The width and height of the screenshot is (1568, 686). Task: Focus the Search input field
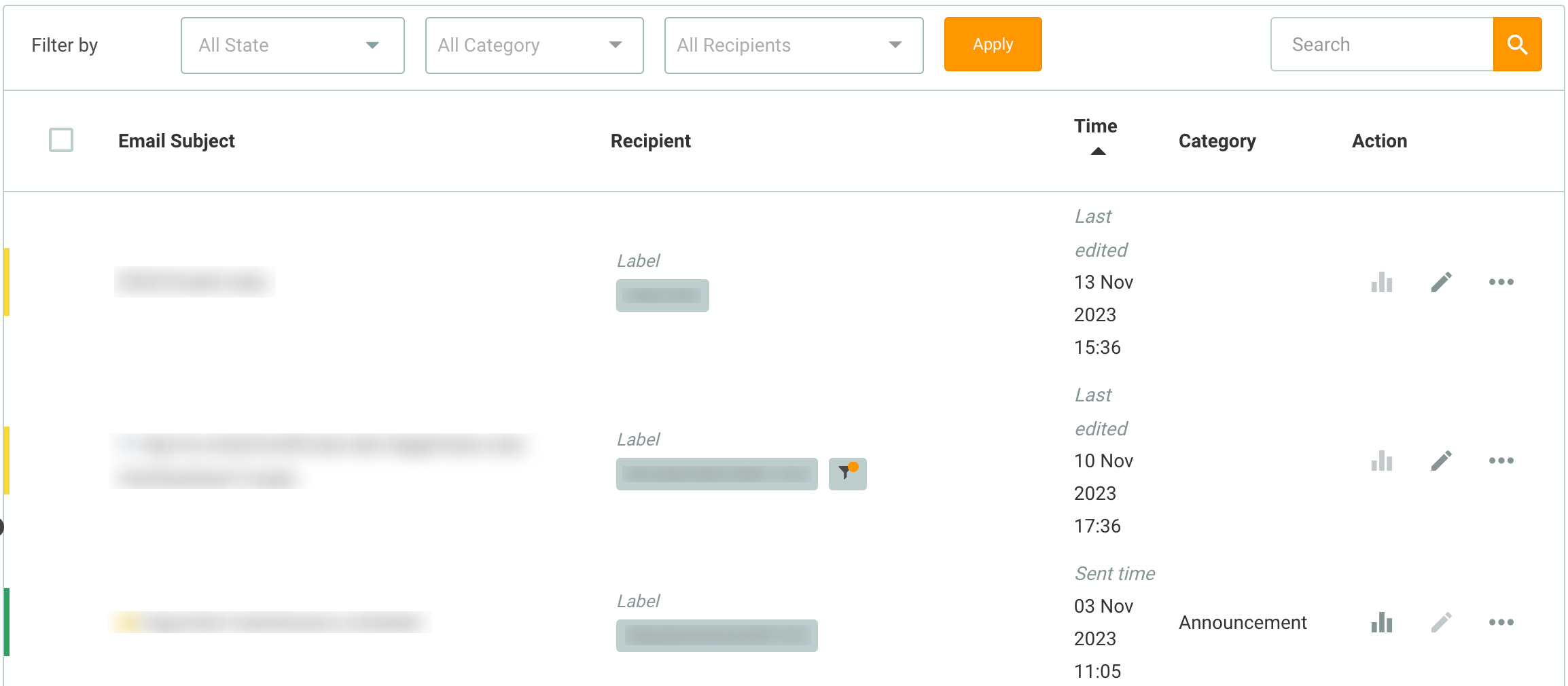[1382, 45]
